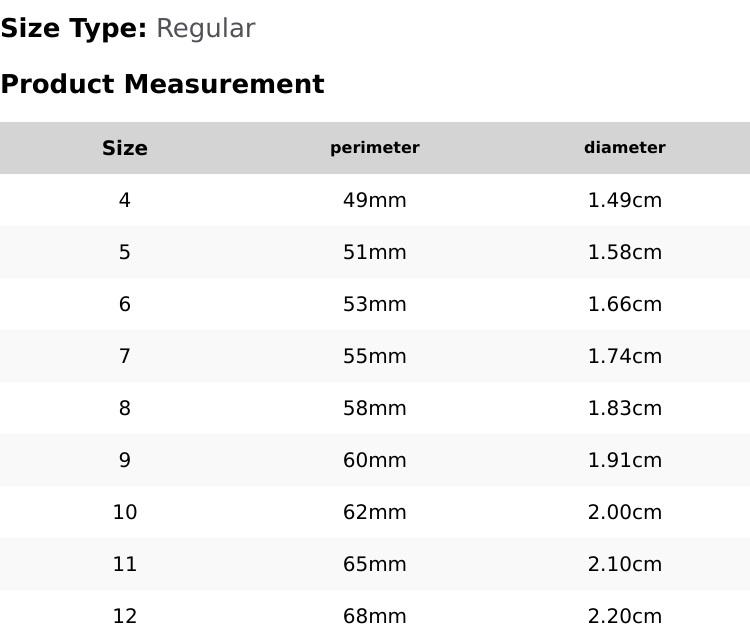Click the 49mm perimeter value
The width and height of the screenshot is (750, 642).
[x=375, y=200]
